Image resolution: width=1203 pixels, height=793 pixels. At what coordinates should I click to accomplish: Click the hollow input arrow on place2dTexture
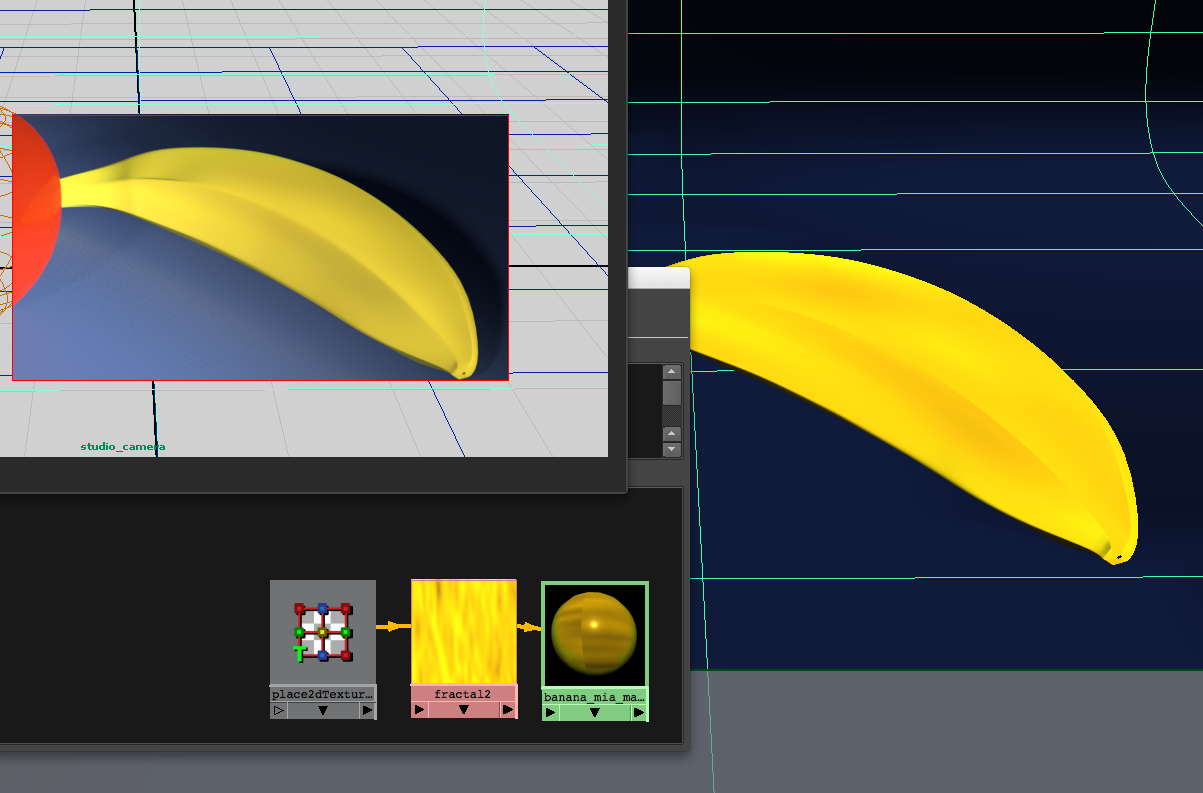[279, 711]
